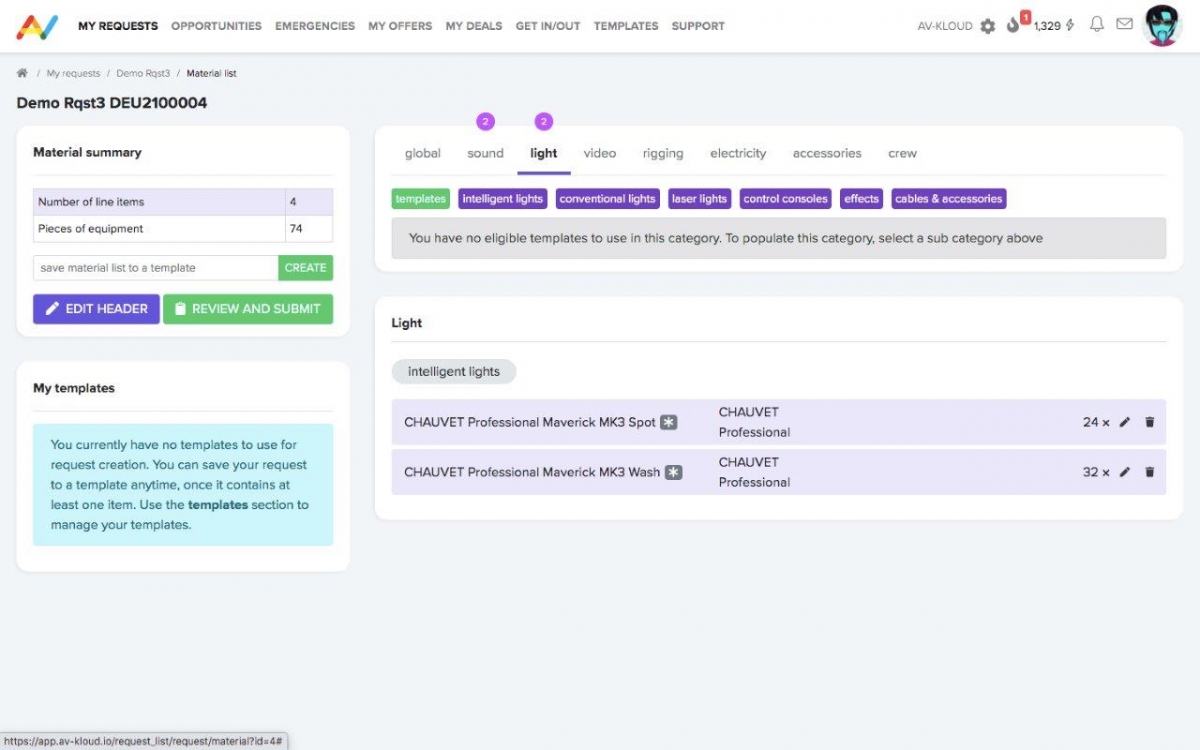Switch to the sound tab
The width and height of the screenshot is (1200, 750).
pos(485,153)
